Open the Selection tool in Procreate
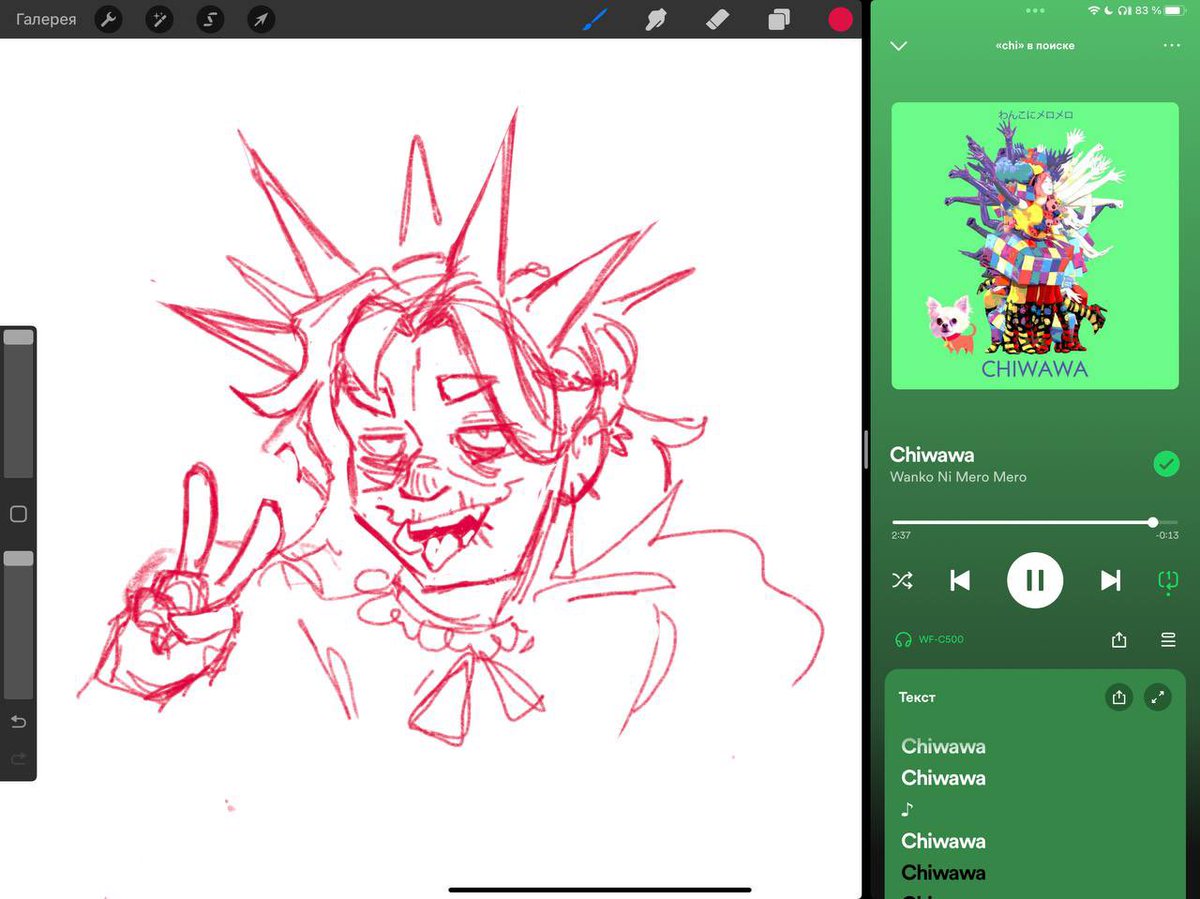1200x899 pixels. click(x=210, y=19)
